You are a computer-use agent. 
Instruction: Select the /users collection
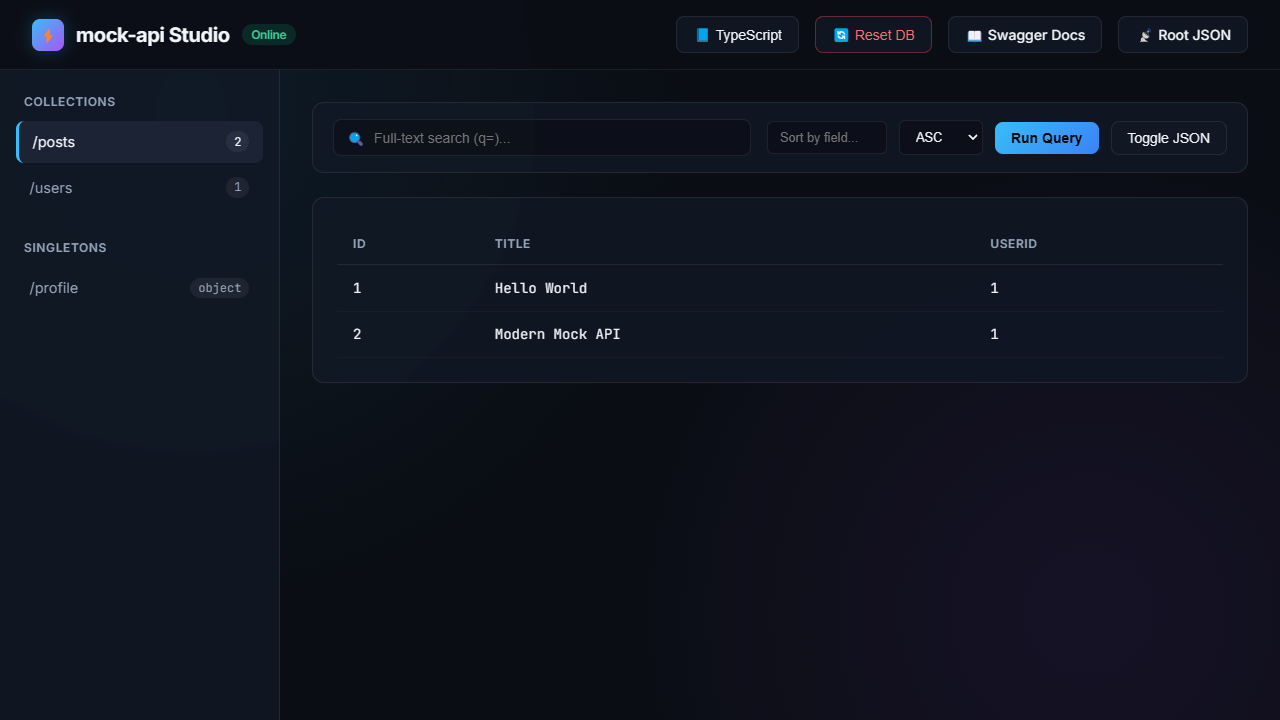[140, 188]
